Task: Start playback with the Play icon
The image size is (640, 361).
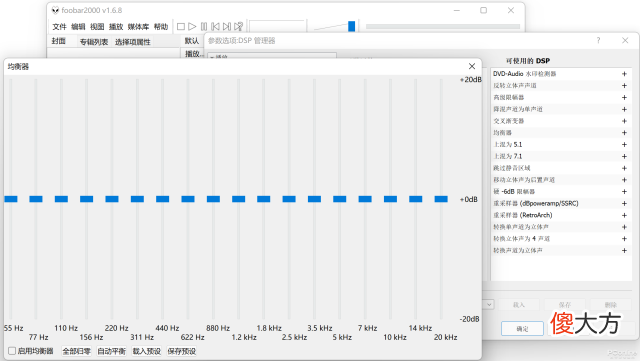Action: [192, 27]
